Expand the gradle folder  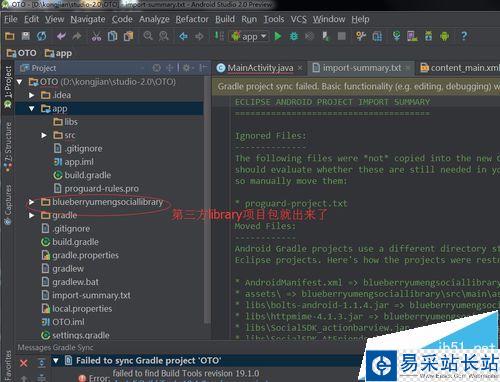click(31, 215)
